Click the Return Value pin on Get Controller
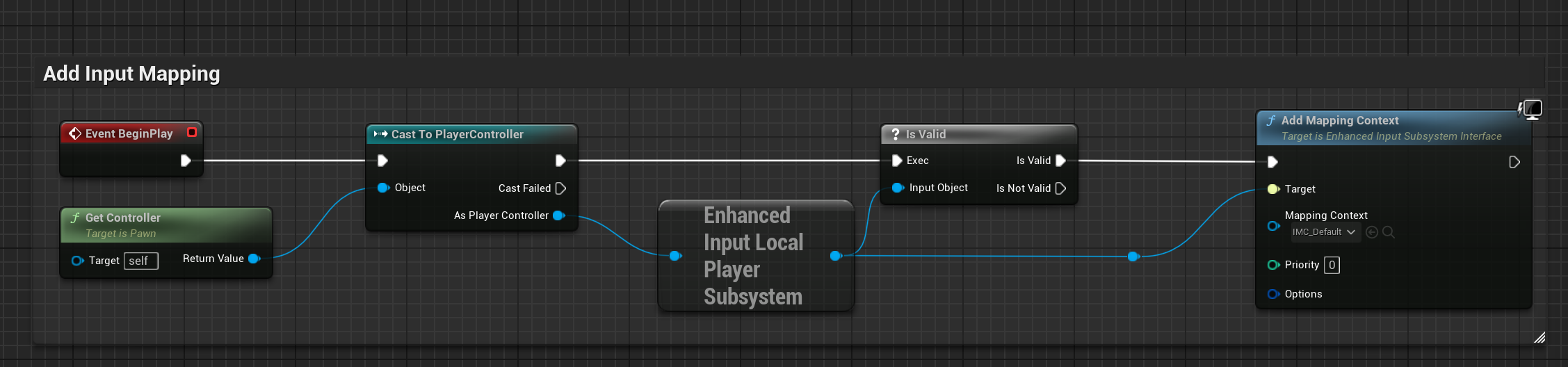 (x=254, y=259)
